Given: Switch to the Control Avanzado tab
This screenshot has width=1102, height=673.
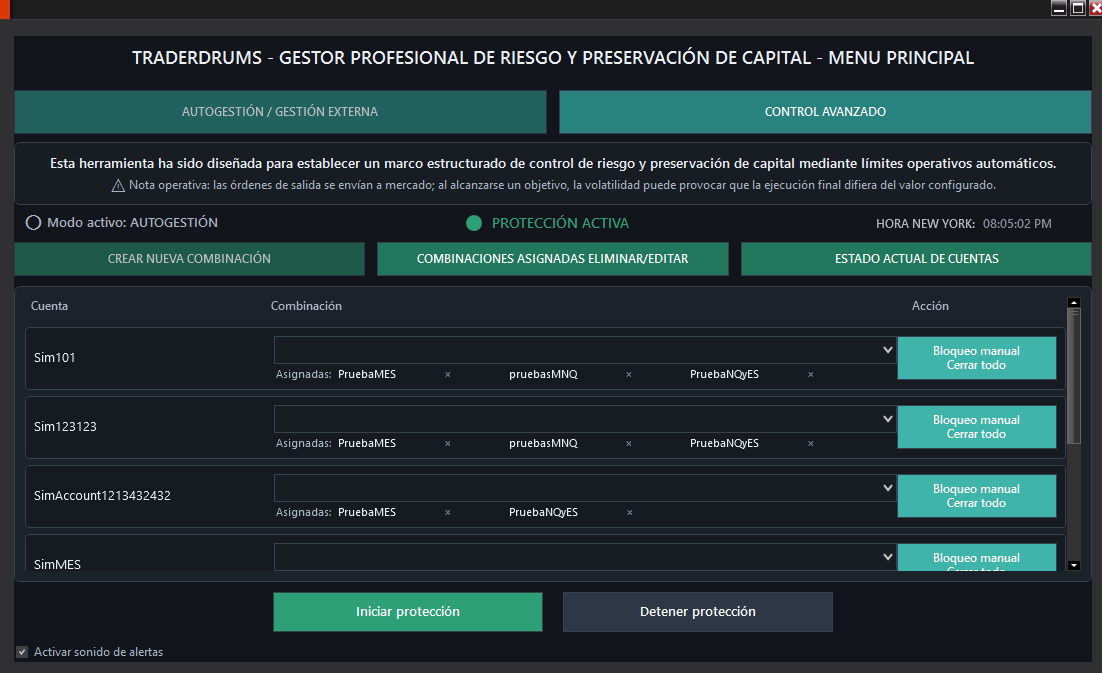Looking at the screenshot, I should click(825, 112).
